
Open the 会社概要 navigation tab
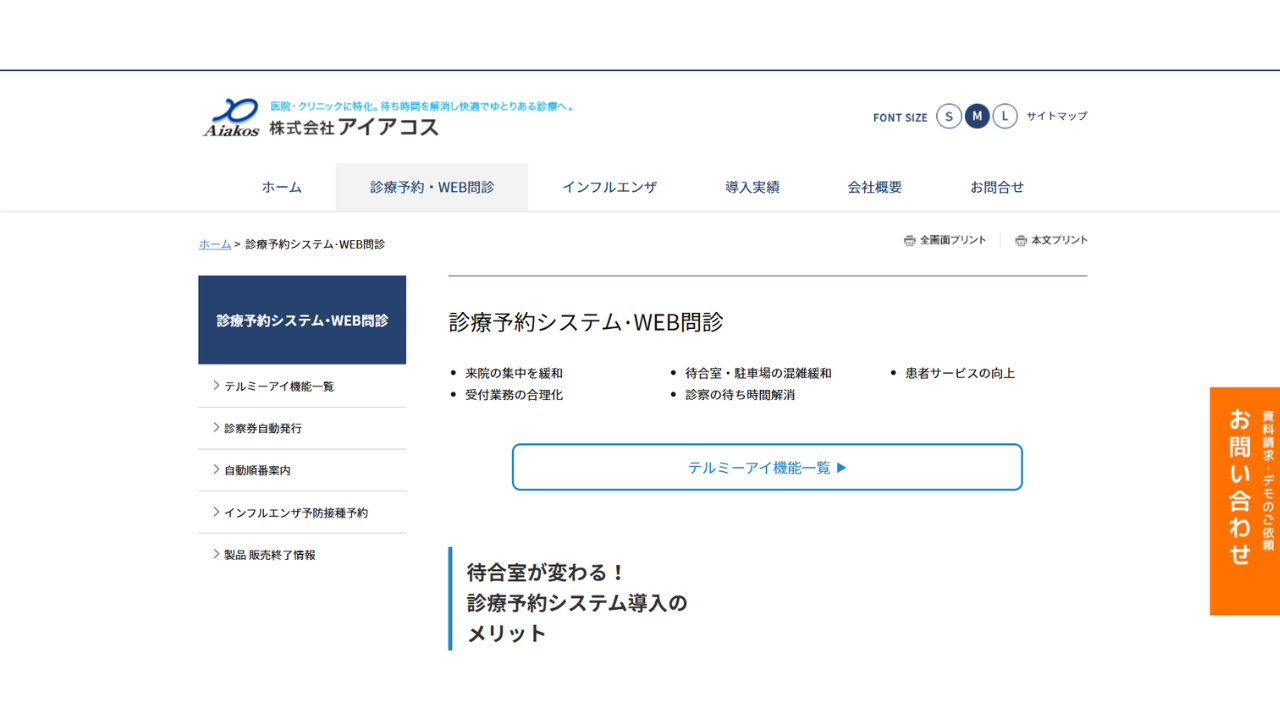(x=875, y=187)
